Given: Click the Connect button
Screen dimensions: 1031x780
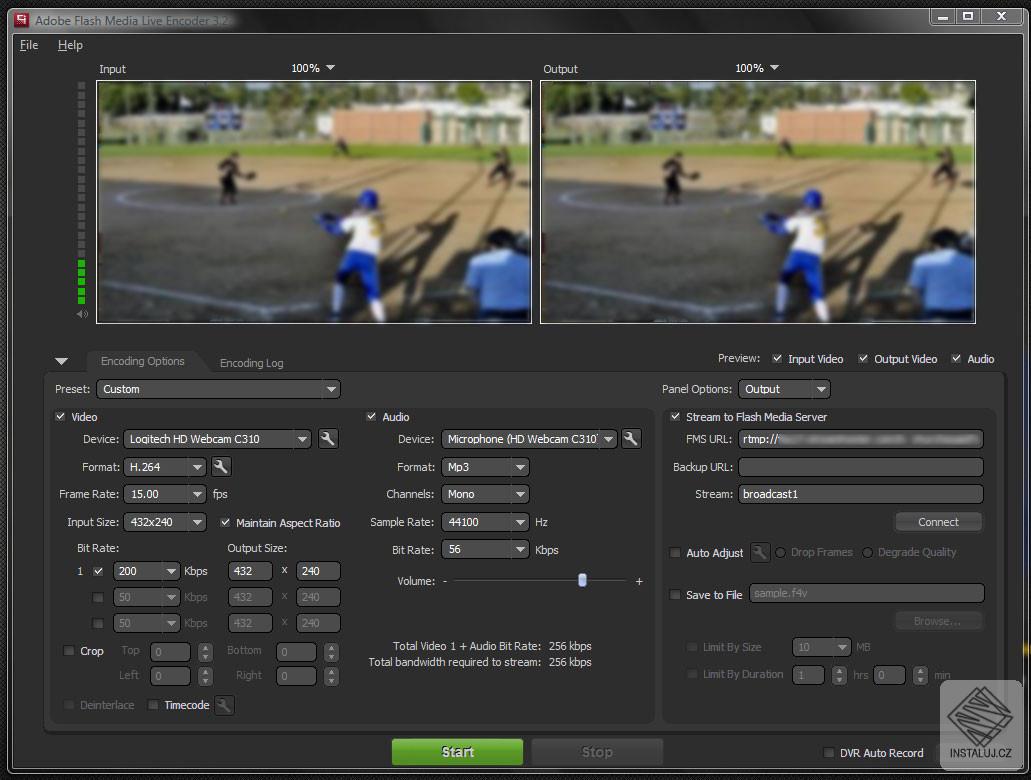Looking at the screenshot, I should (x=937, y=521).
